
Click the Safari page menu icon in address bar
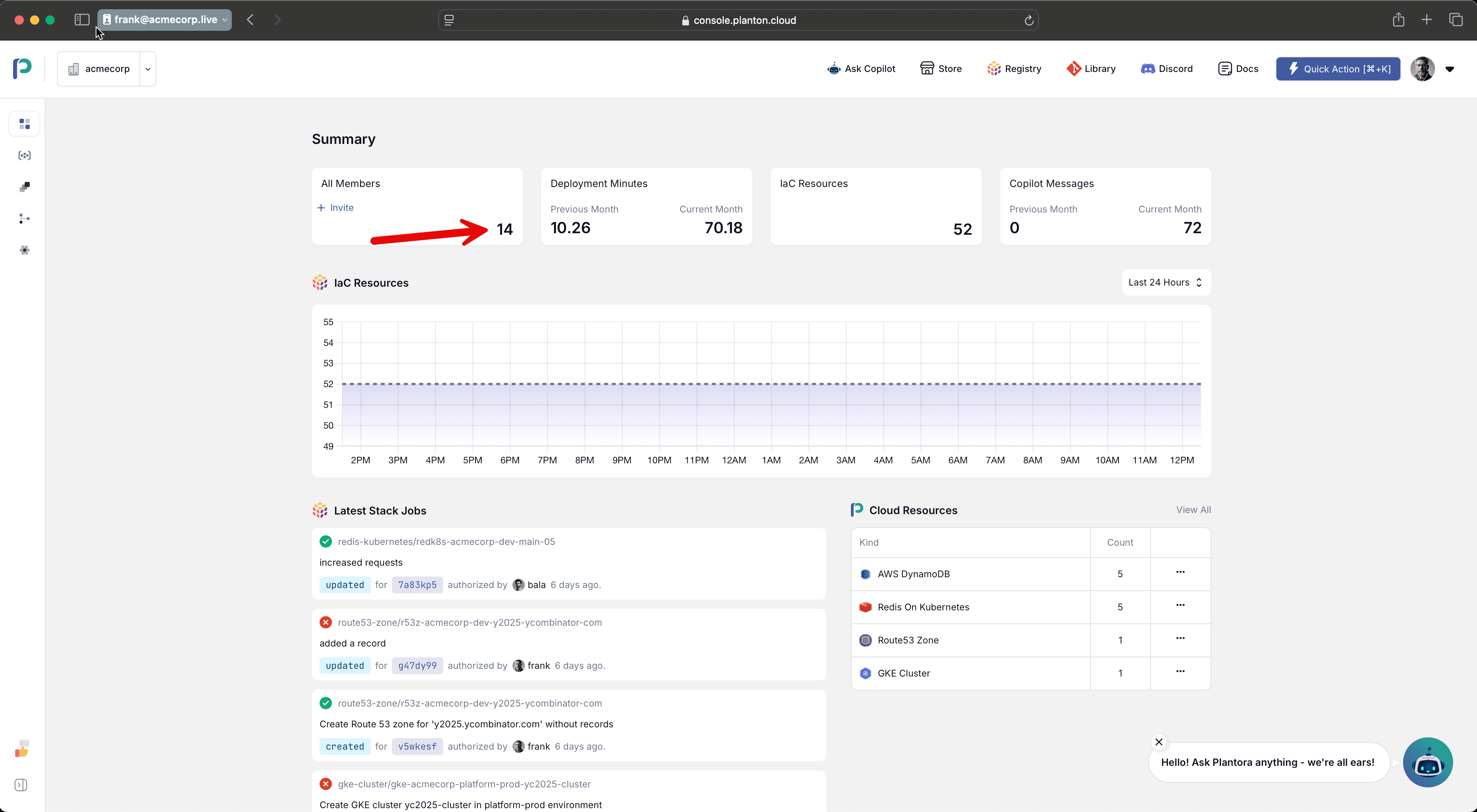(x=449, y=20)
